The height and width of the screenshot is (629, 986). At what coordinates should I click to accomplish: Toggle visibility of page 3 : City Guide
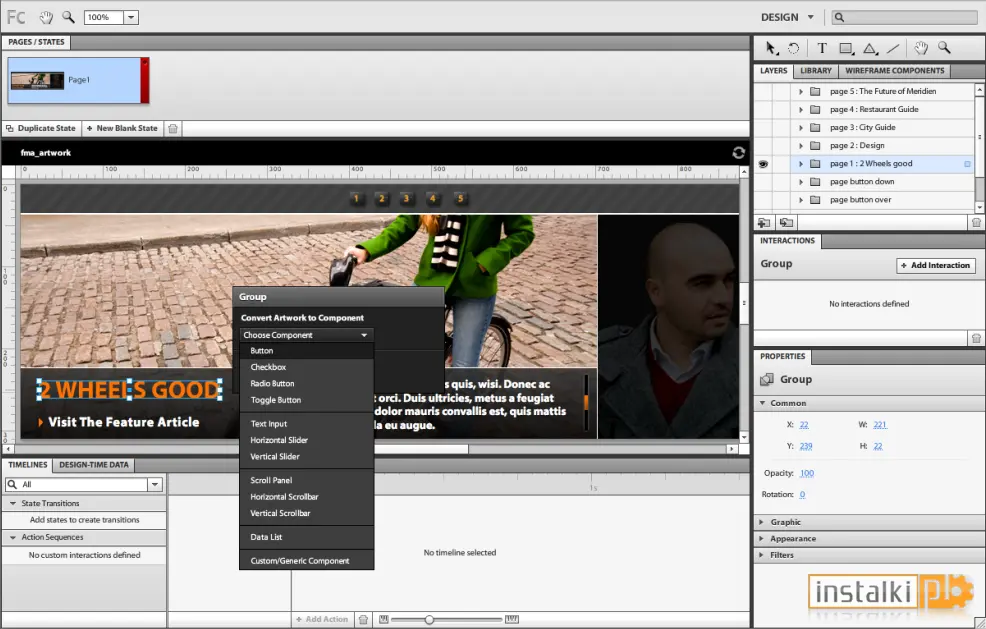[763, 127]
